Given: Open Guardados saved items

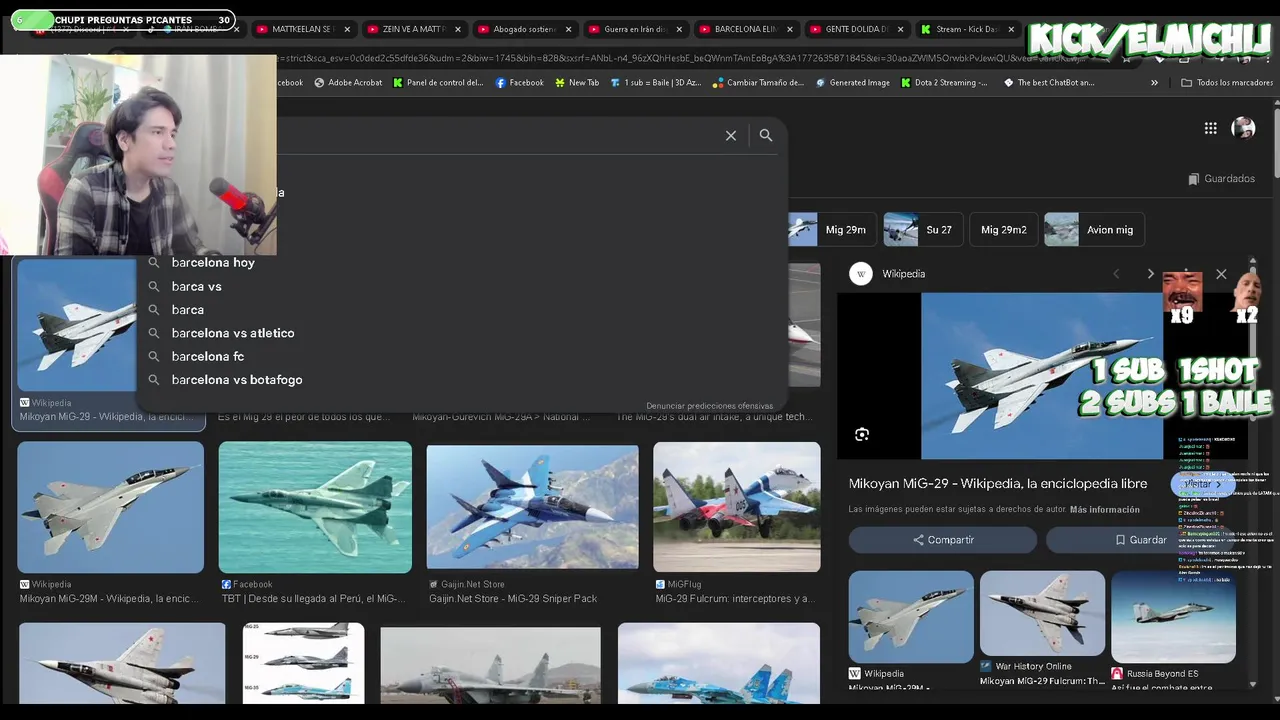Looking at the screenshot, I should [1221, 179].
